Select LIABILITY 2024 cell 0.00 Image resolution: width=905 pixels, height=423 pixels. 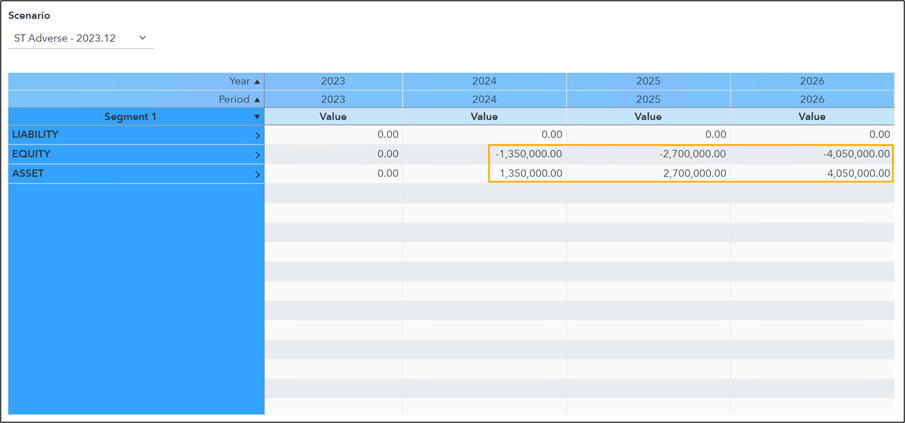tap(484, 134)
